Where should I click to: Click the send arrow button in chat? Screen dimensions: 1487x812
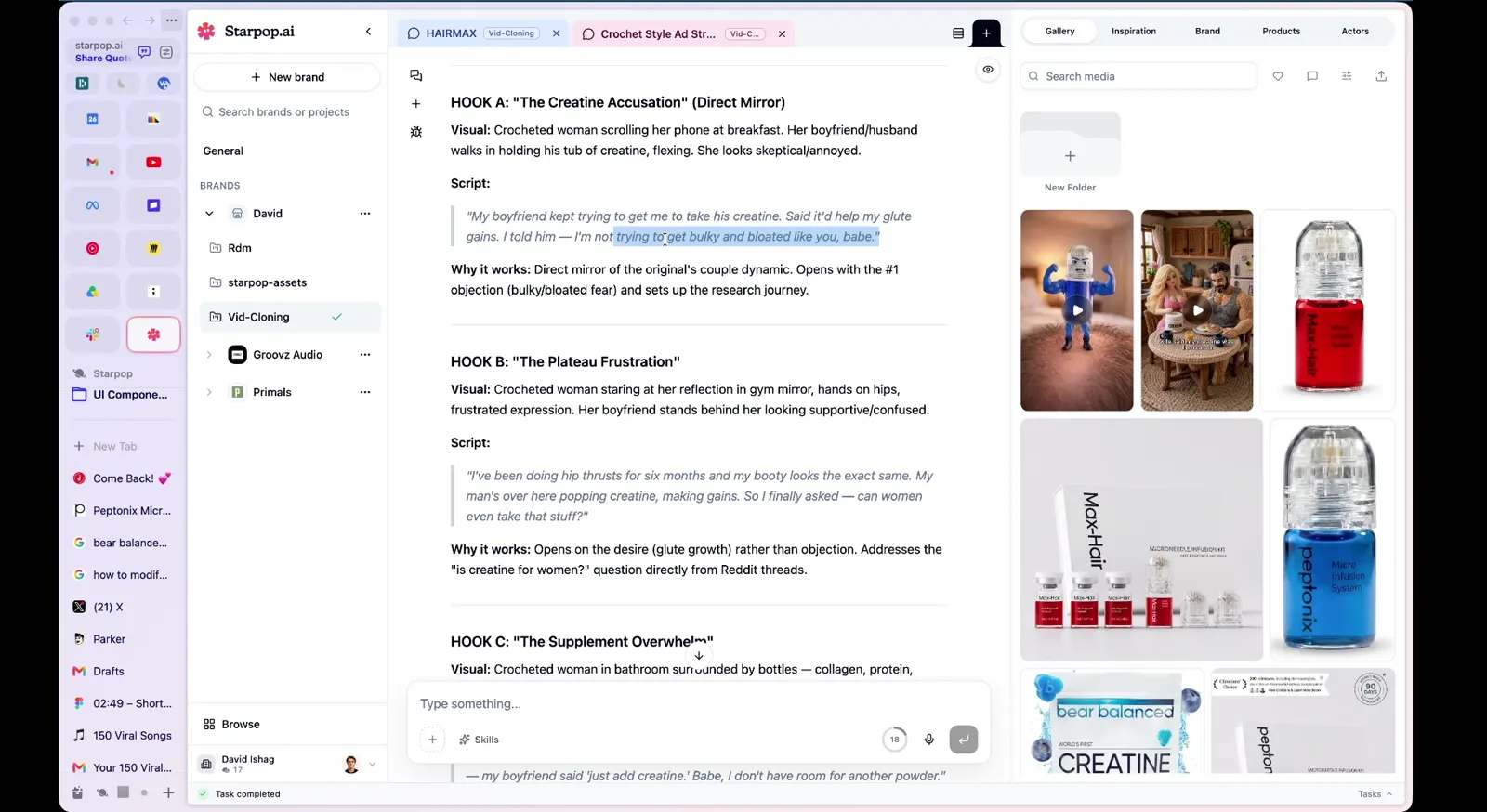point(963,740)
